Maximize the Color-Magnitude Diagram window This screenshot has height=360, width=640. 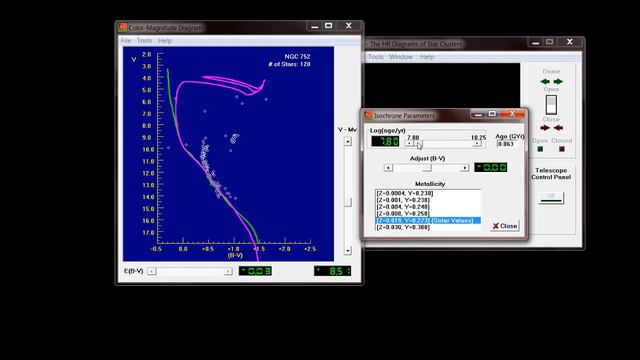pos(329,26)
